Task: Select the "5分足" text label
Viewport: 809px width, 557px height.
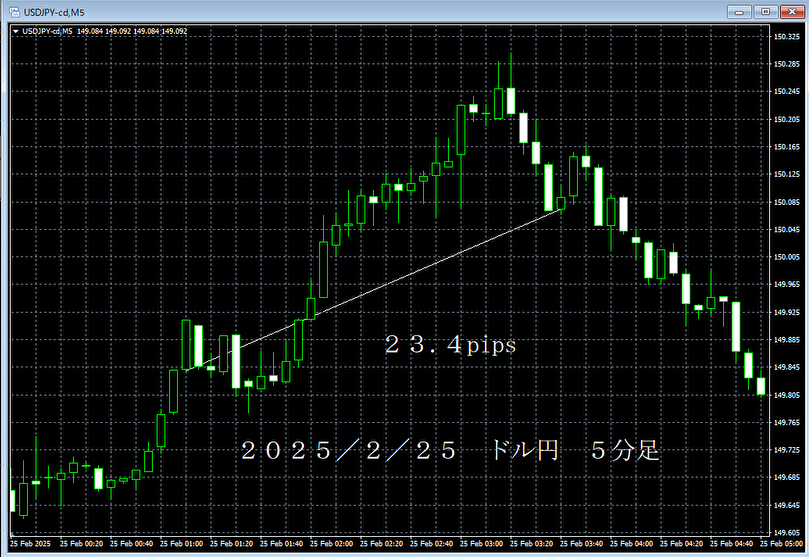Action: pyautogui.click(x=625, y=450)
